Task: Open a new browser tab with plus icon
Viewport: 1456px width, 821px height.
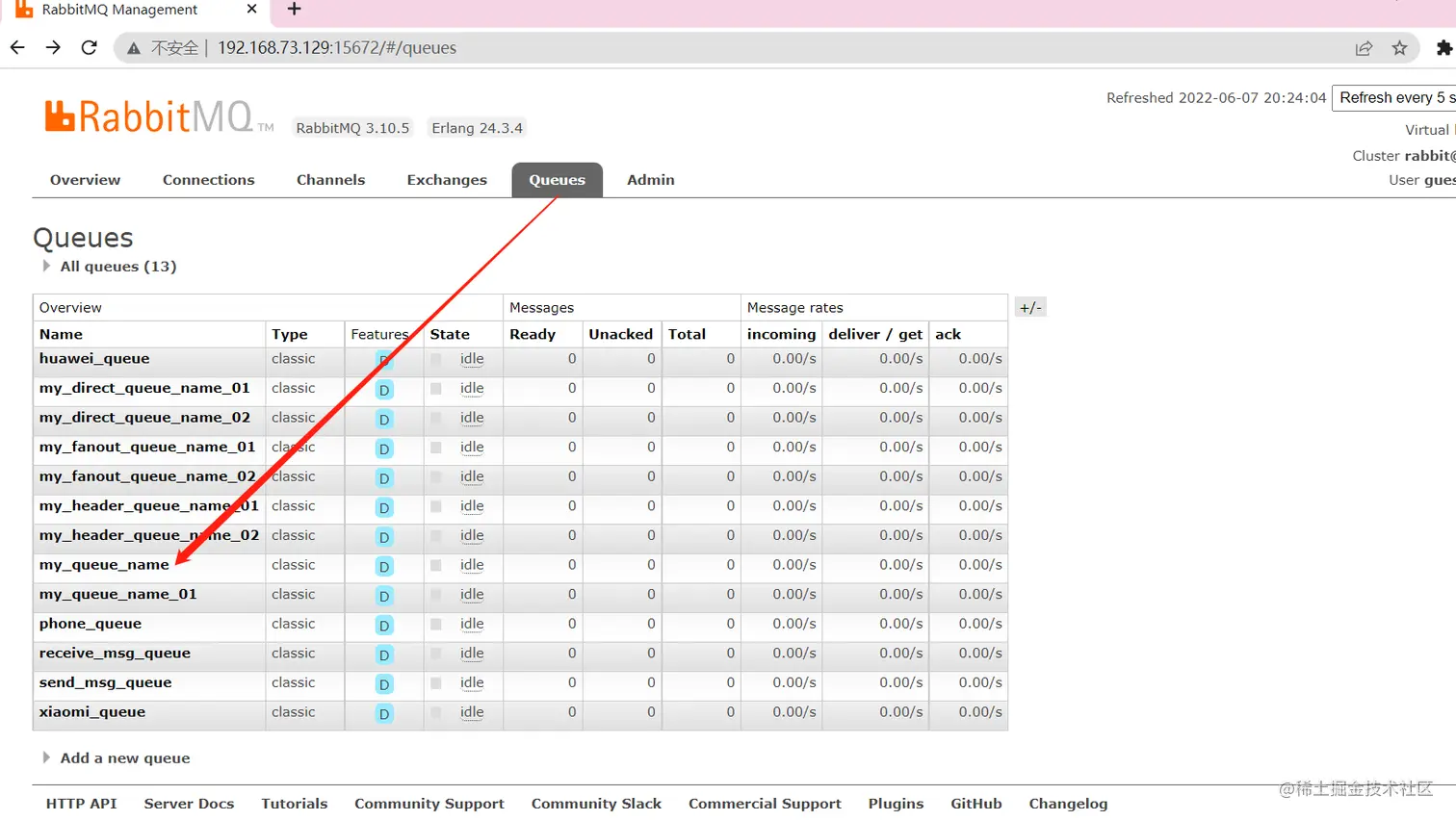Action: [295, 10]
